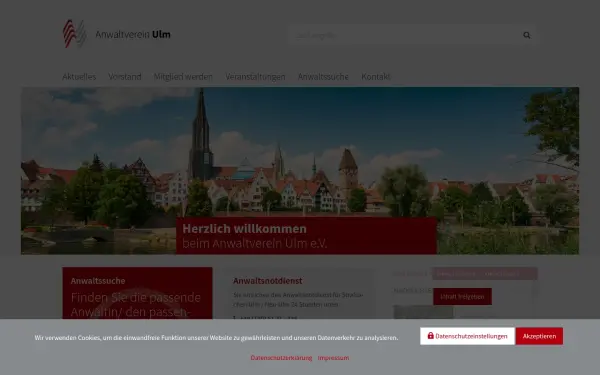Click the Anwaltsnotdienst heading
600x375 pixels.
click(x=267, y=281)
